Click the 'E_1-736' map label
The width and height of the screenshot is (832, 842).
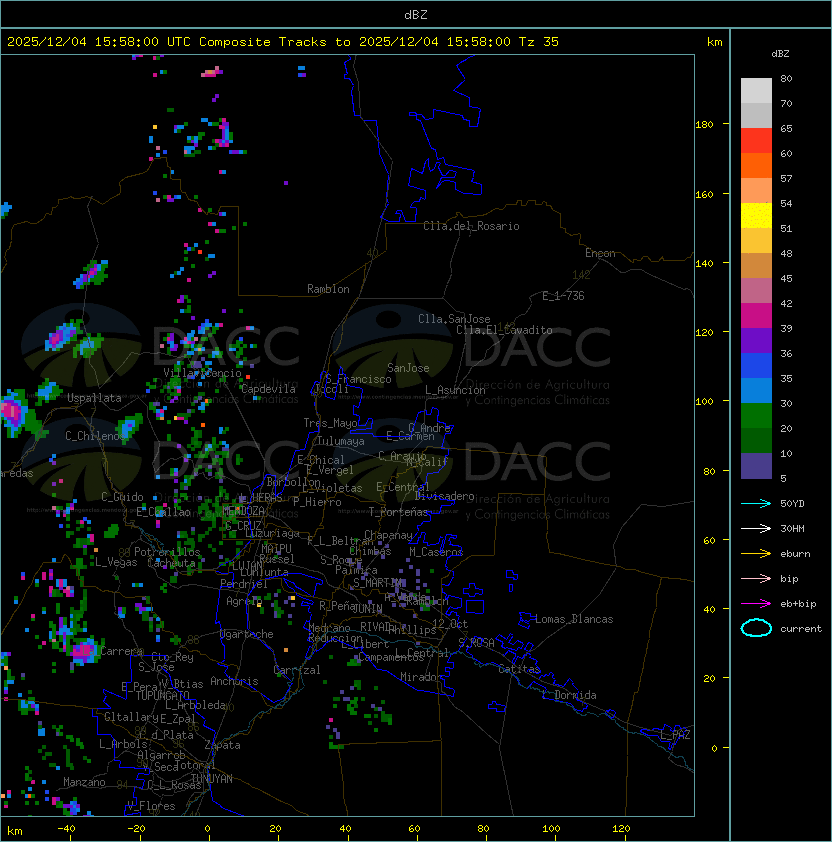pyautogui.click(x=563, y=296)
